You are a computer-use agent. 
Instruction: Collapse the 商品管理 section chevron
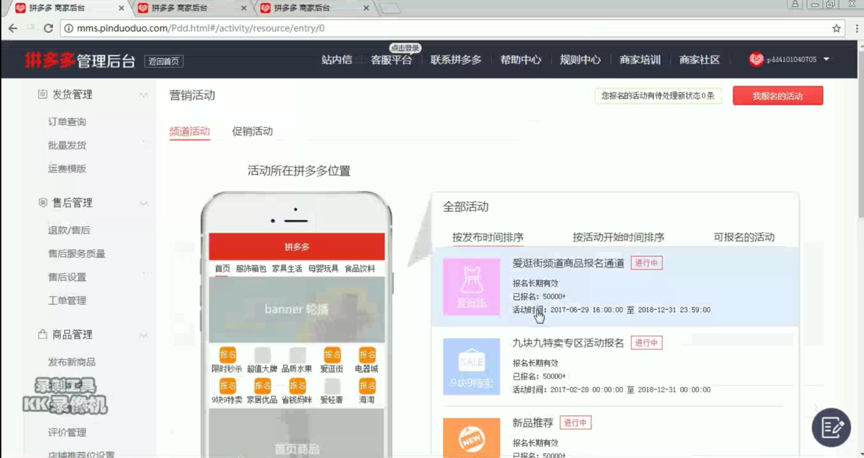(x=143, y=335)
